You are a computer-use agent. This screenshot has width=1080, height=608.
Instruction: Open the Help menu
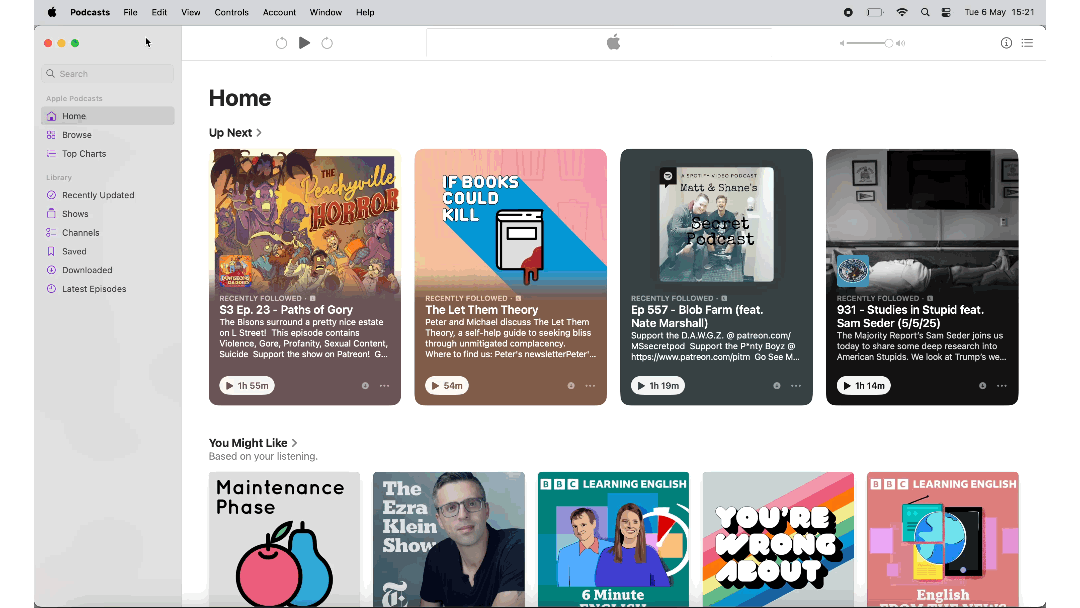pos(365,12)
